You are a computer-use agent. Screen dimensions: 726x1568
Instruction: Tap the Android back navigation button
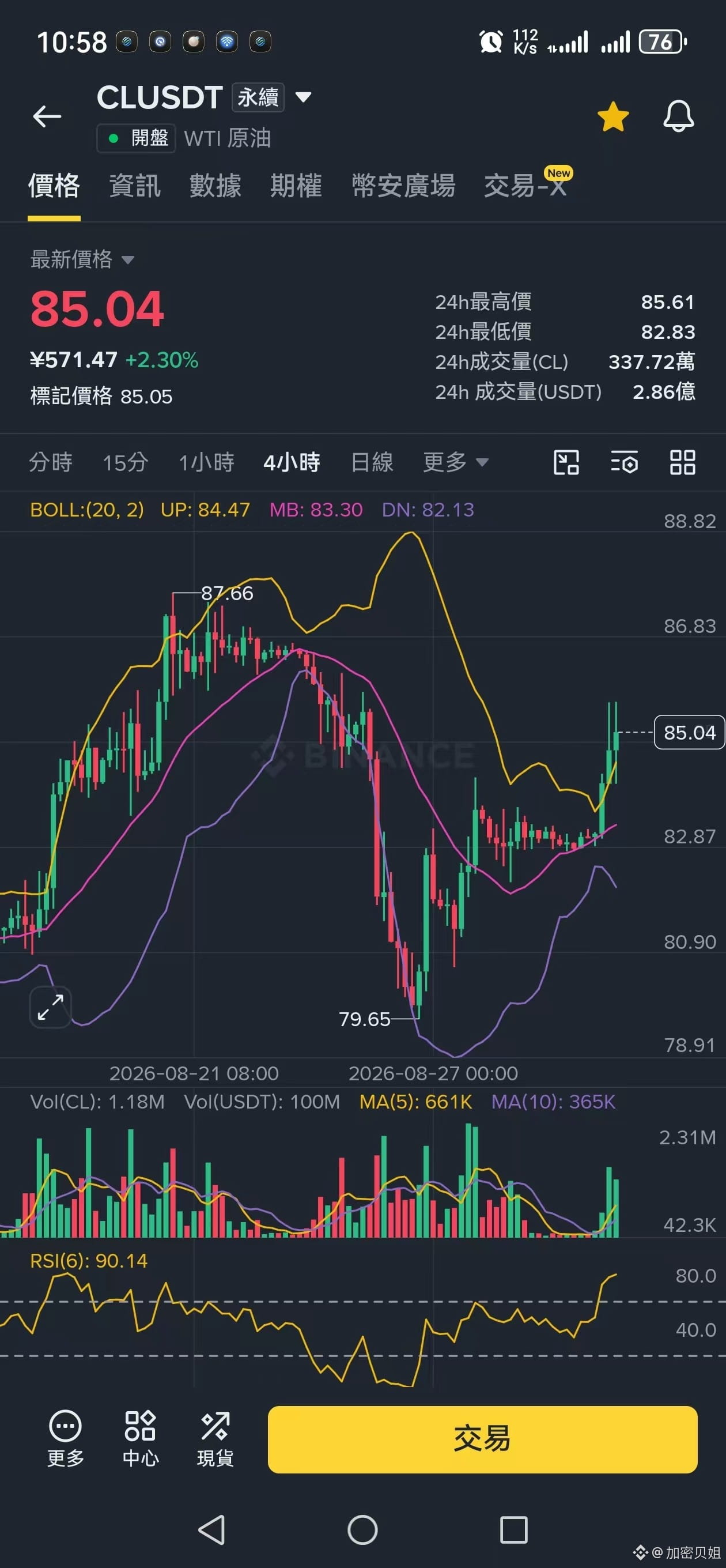[212, 1529]
